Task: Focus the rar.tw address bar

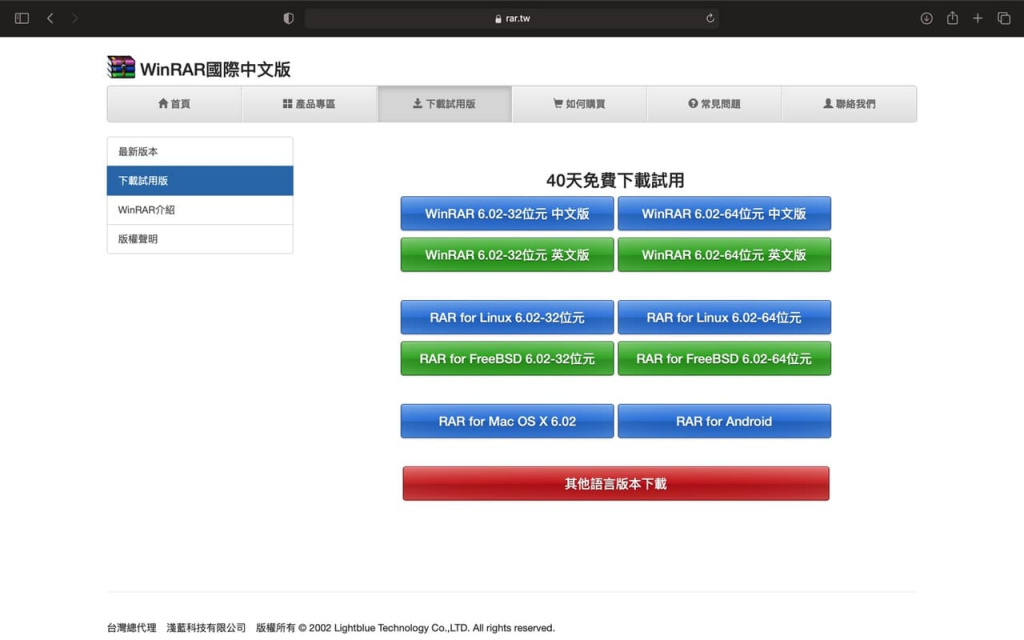Action: coord(511,18)
